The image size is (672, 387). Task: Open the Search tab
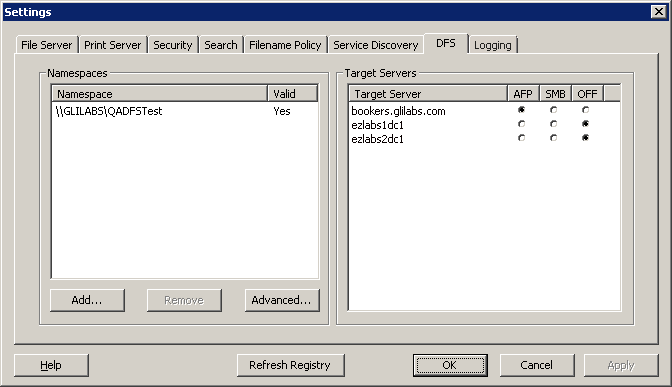[221, 45]
